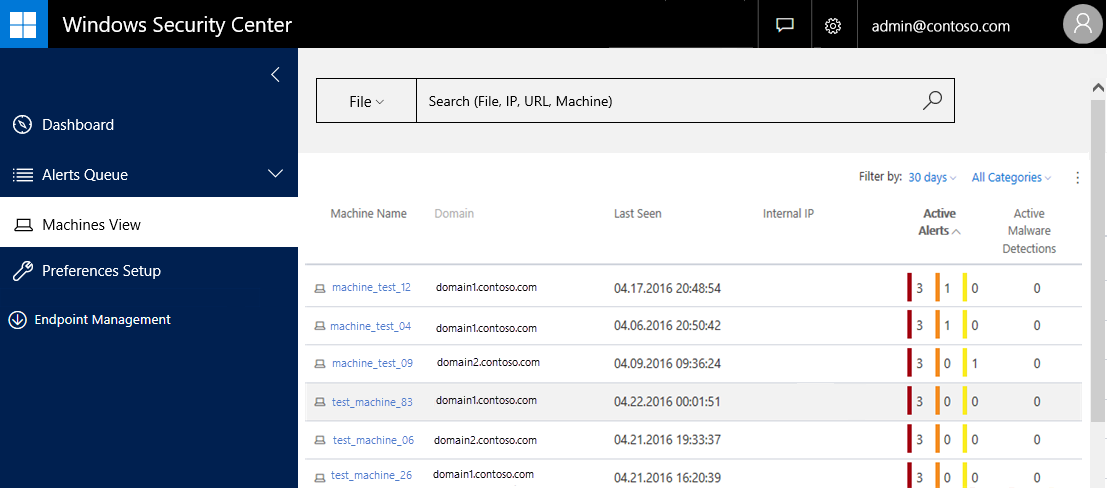Screen dimensions: 1107x488
Task: Collapse the left navigation pane
Action: pos(275,74)
